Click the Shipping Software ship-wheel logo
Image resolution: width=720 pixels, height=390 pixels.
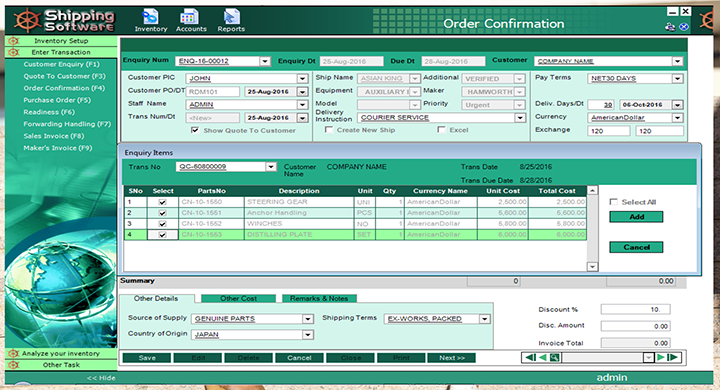28,21
